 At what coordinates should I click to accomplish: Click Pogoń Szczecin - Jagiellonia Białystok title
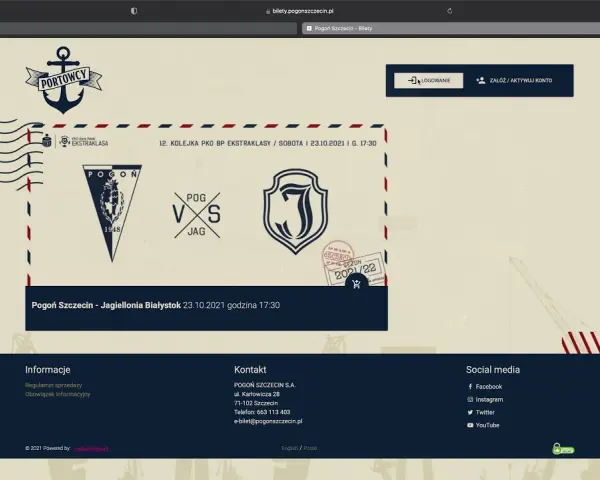[x=106, y=305]
